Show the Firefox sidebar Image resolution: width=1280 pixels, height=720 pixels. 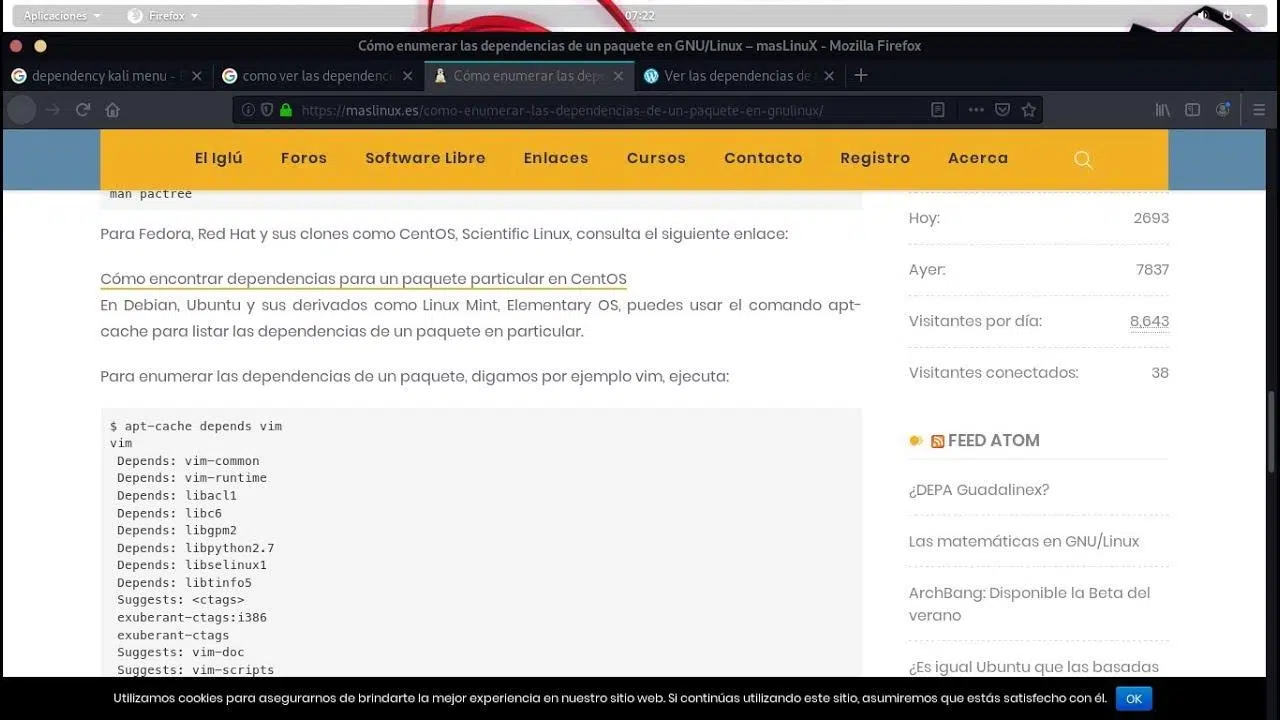[x=1192, y=110]
